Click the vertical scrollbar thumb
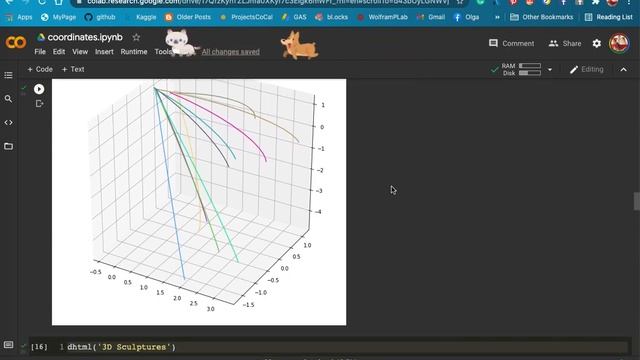Viewport: 640px width, 360px height. tap(636, 201)
